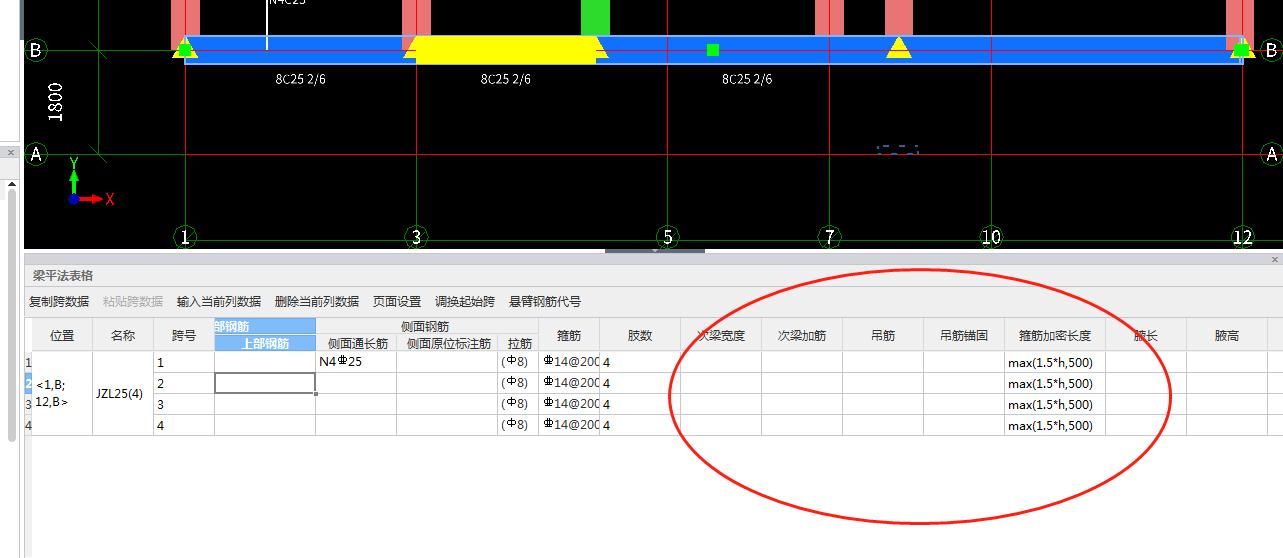The image size is (1283, 558).
Task: Open 页面设置 settings
Action: 397,302
